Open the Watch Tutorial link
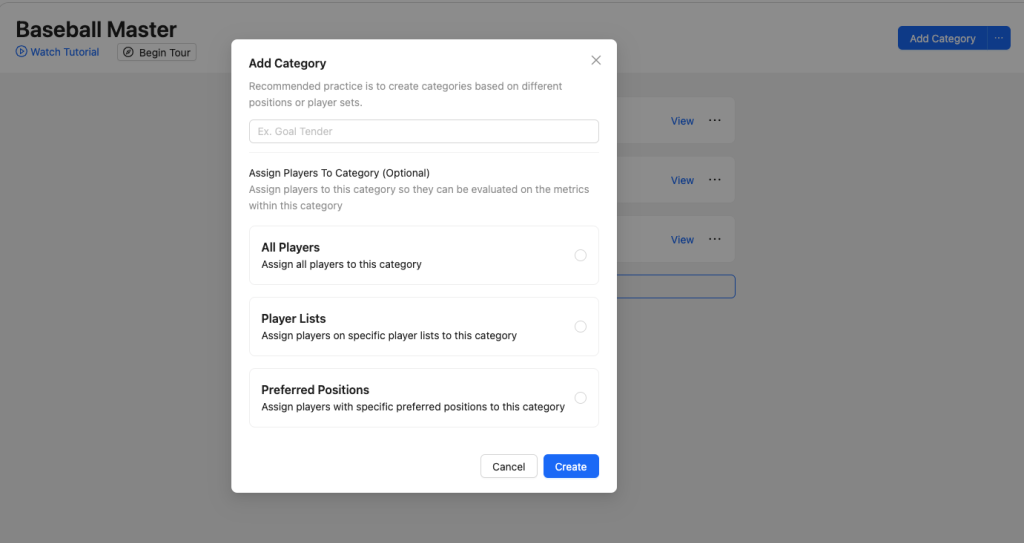Image resolution: width=1024 pixels, height=543 pixels. (x=65, y=52)
